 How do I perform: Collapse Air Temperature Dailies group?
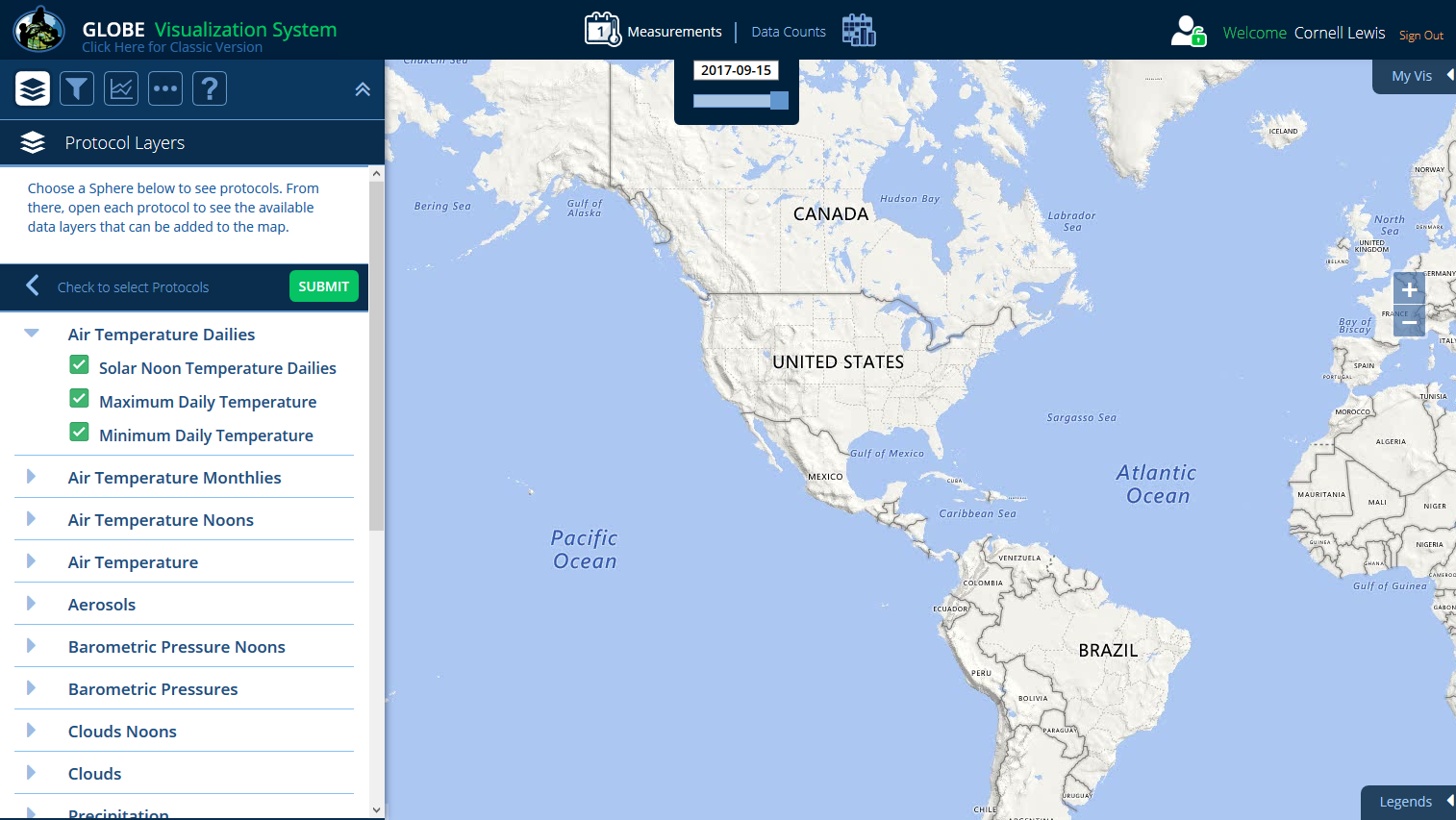point(32,334)
